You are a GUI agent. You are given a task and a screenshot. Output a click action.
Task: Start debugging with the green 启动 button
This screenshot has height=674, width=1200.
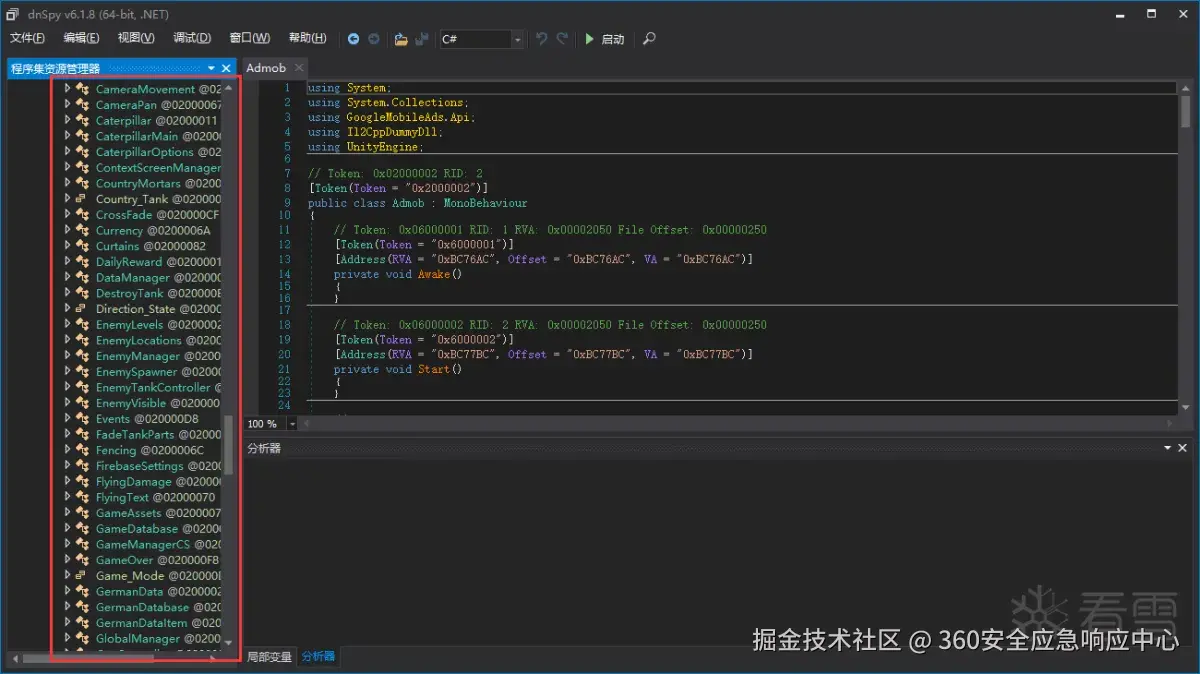pyautogui.click(x=604, y=39)
